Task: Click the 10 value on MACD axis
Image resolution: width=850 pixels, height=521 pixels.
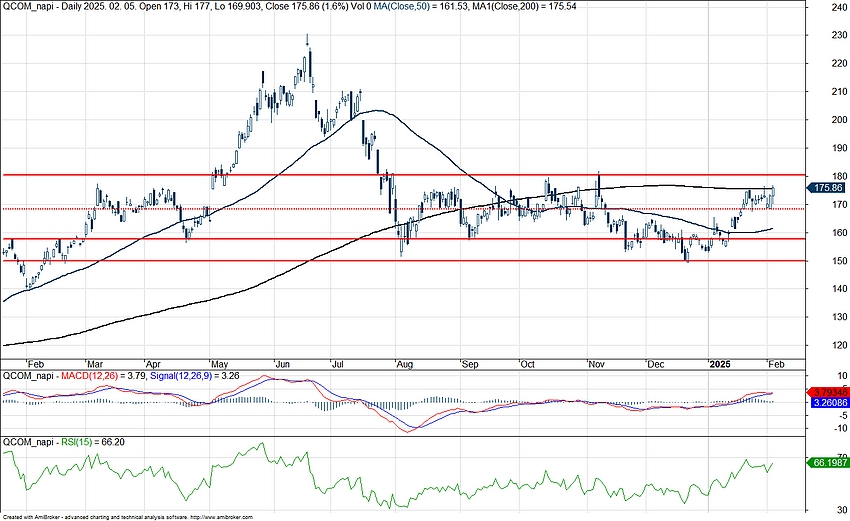Action: point(842,376)
